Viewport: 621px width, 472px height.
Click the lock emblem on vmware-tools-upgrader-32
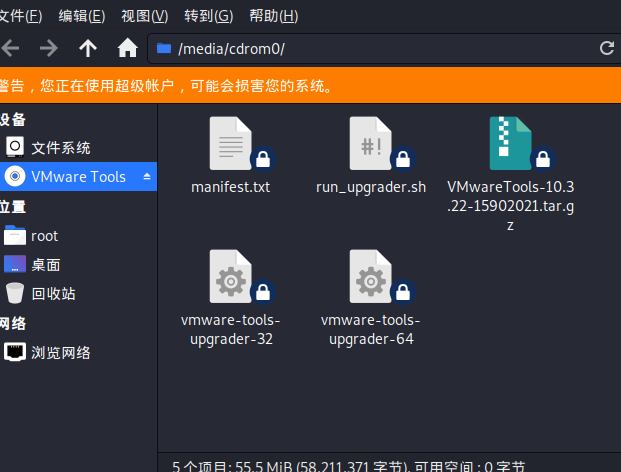coord(263,293)
